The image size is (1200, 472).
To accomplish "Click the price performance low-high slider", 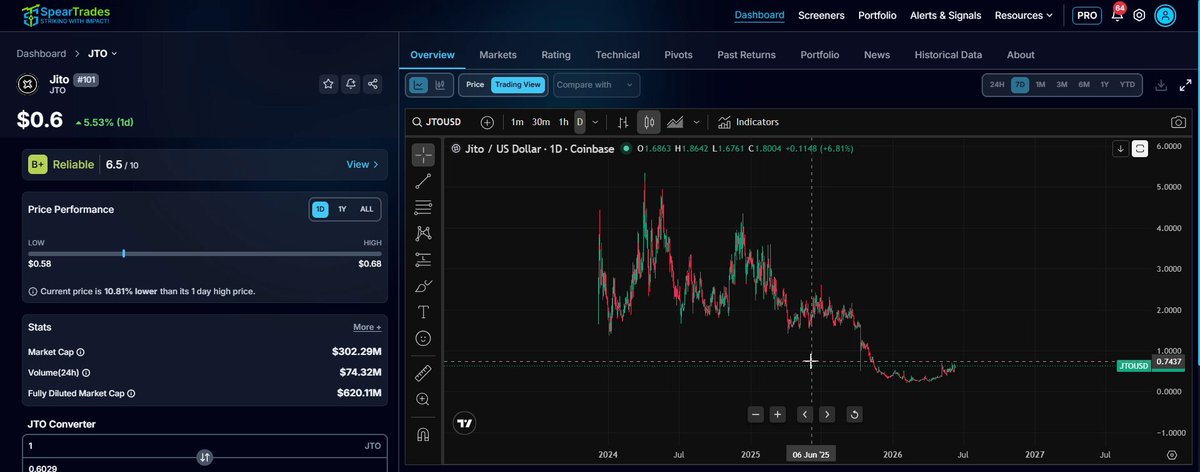I will pyautogui.click(x=205, y=253).
